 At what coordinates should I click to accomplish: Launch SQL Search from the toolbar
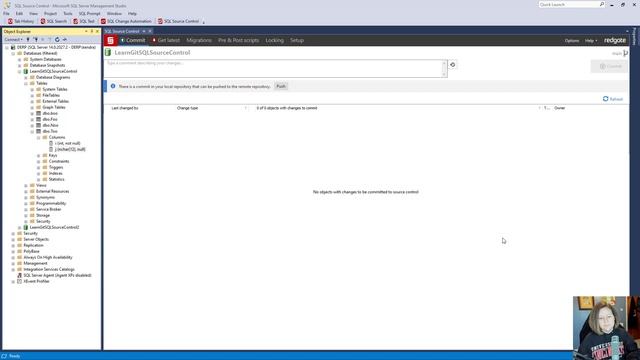pos(53,21)
